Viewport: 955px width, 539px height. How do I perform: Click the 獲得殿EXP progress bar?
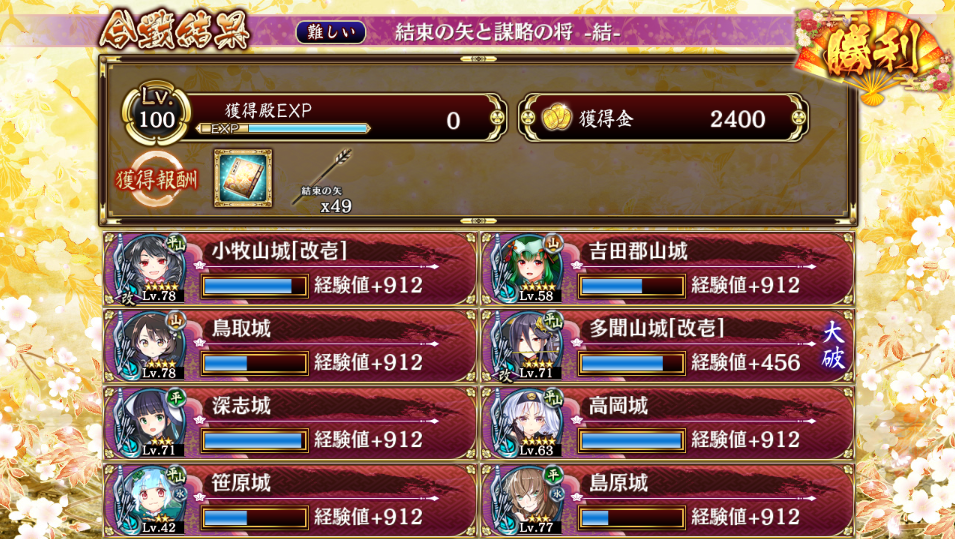coord(284,129)
